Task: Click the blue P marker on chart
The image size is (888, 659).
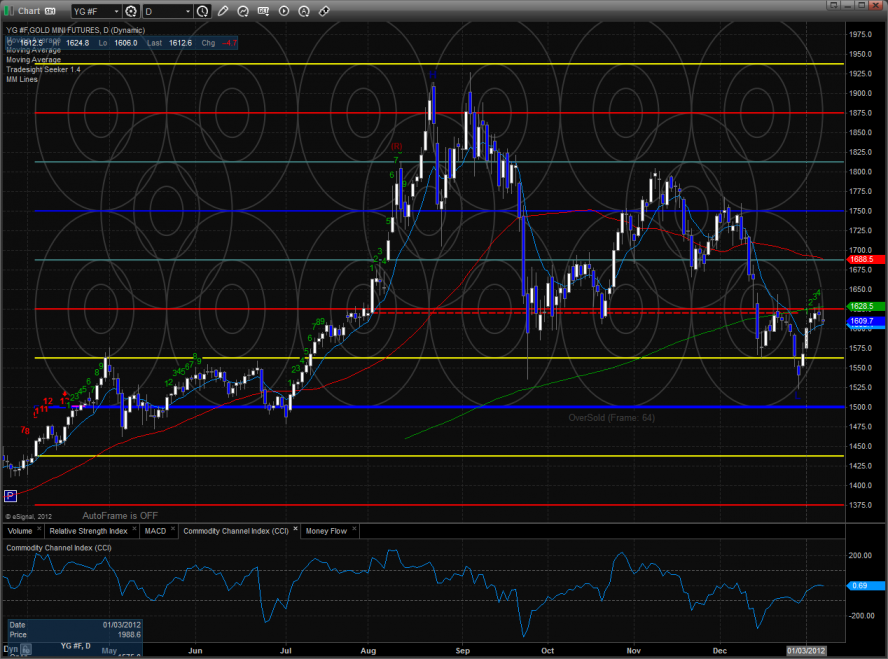Action: [x=11, y=495]
